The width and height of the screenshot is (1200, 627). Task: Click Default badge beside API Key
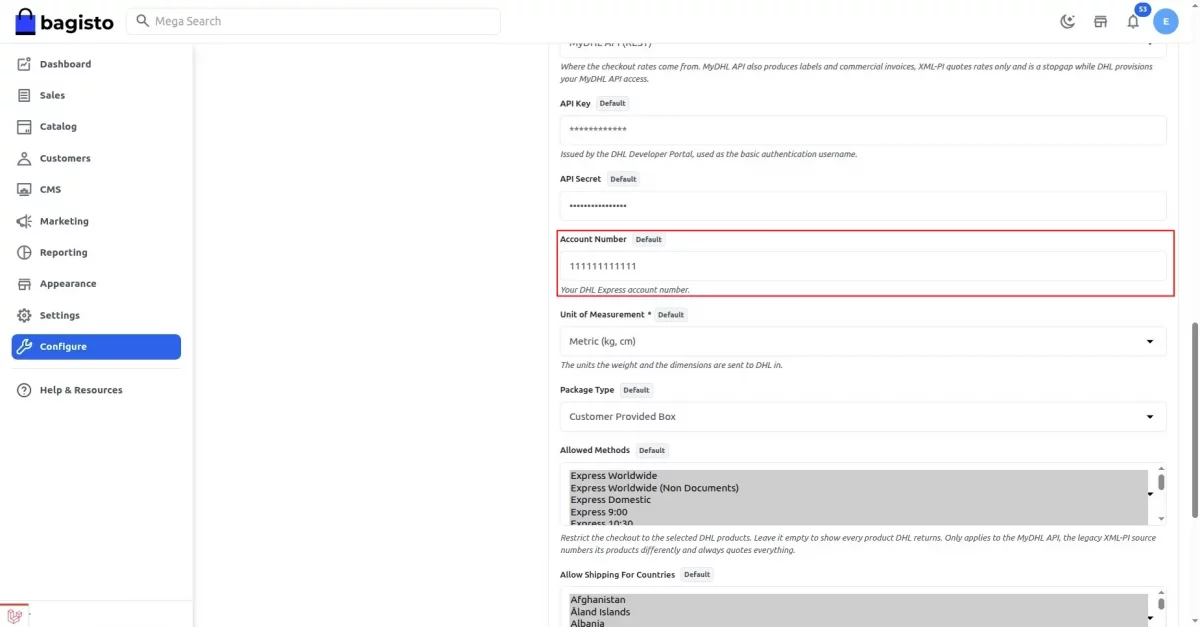pyautogui.click(x=613, y=103)
